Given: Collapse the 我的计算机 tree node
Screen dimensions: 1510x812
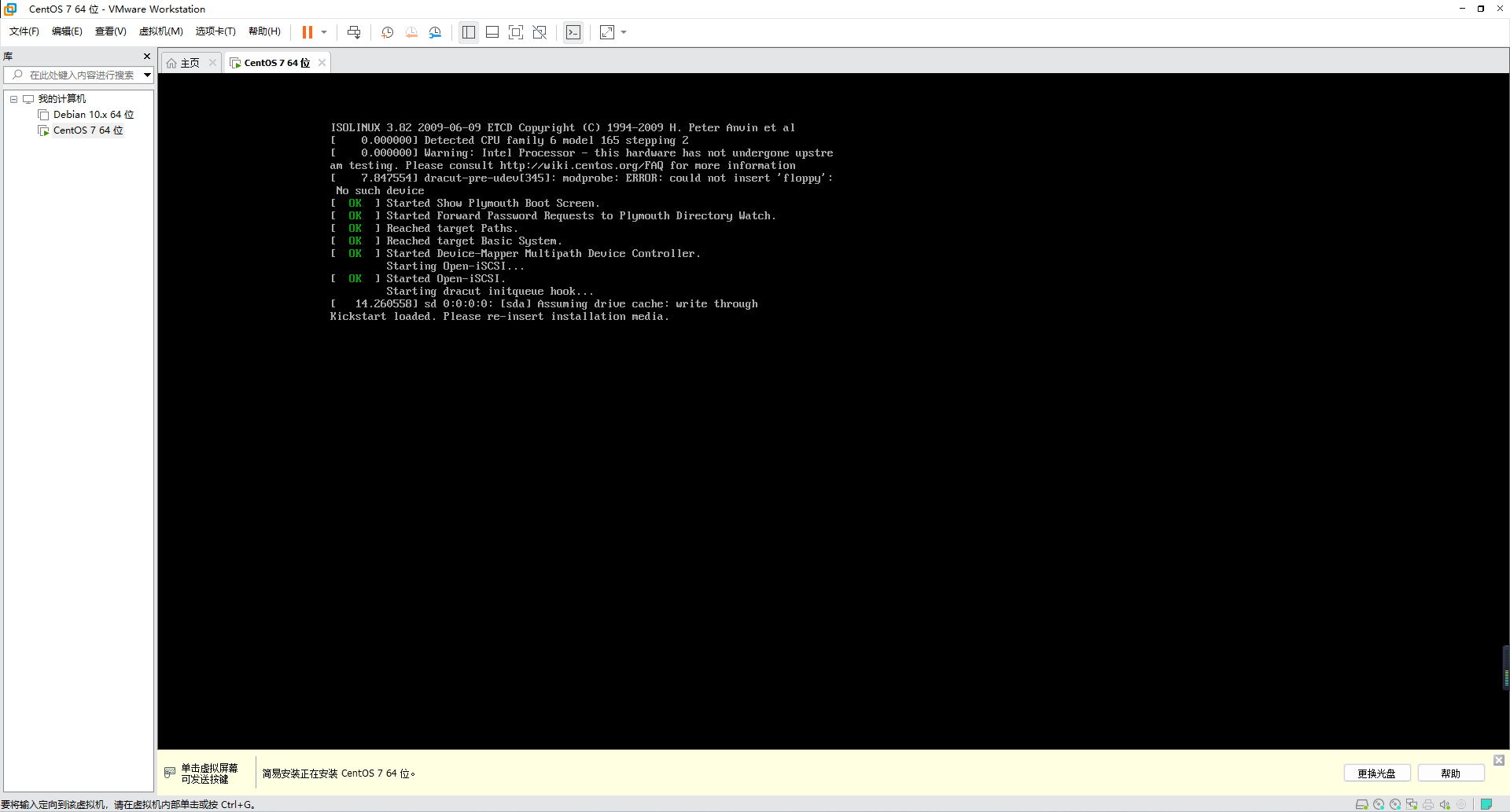Looking at the screenshot, I should 13,99.
